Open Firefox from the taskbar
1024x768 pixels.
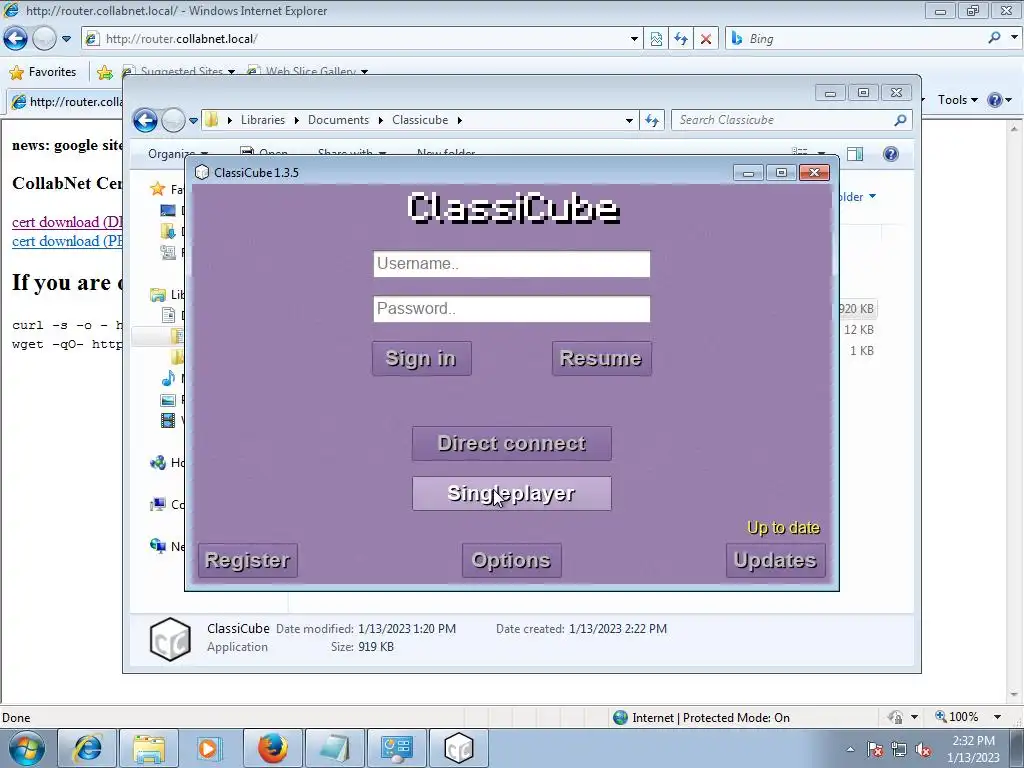[272, 748]
